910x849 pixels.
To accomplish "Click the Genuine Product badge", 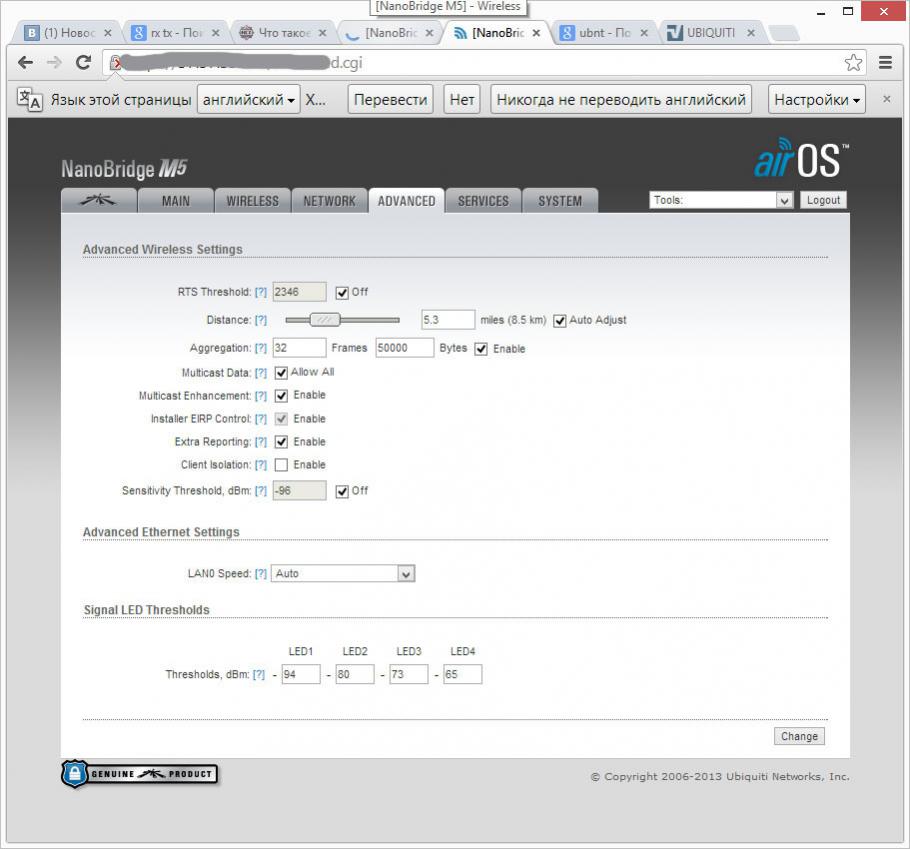I will coord(140,774).
